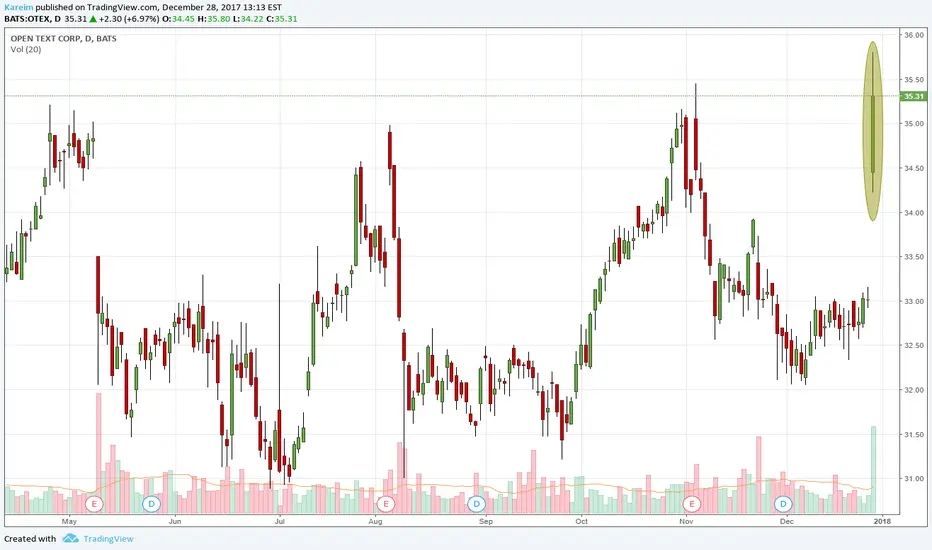Click the Jun label on time axis
932x550 pixels.
[x=175, y=521]
